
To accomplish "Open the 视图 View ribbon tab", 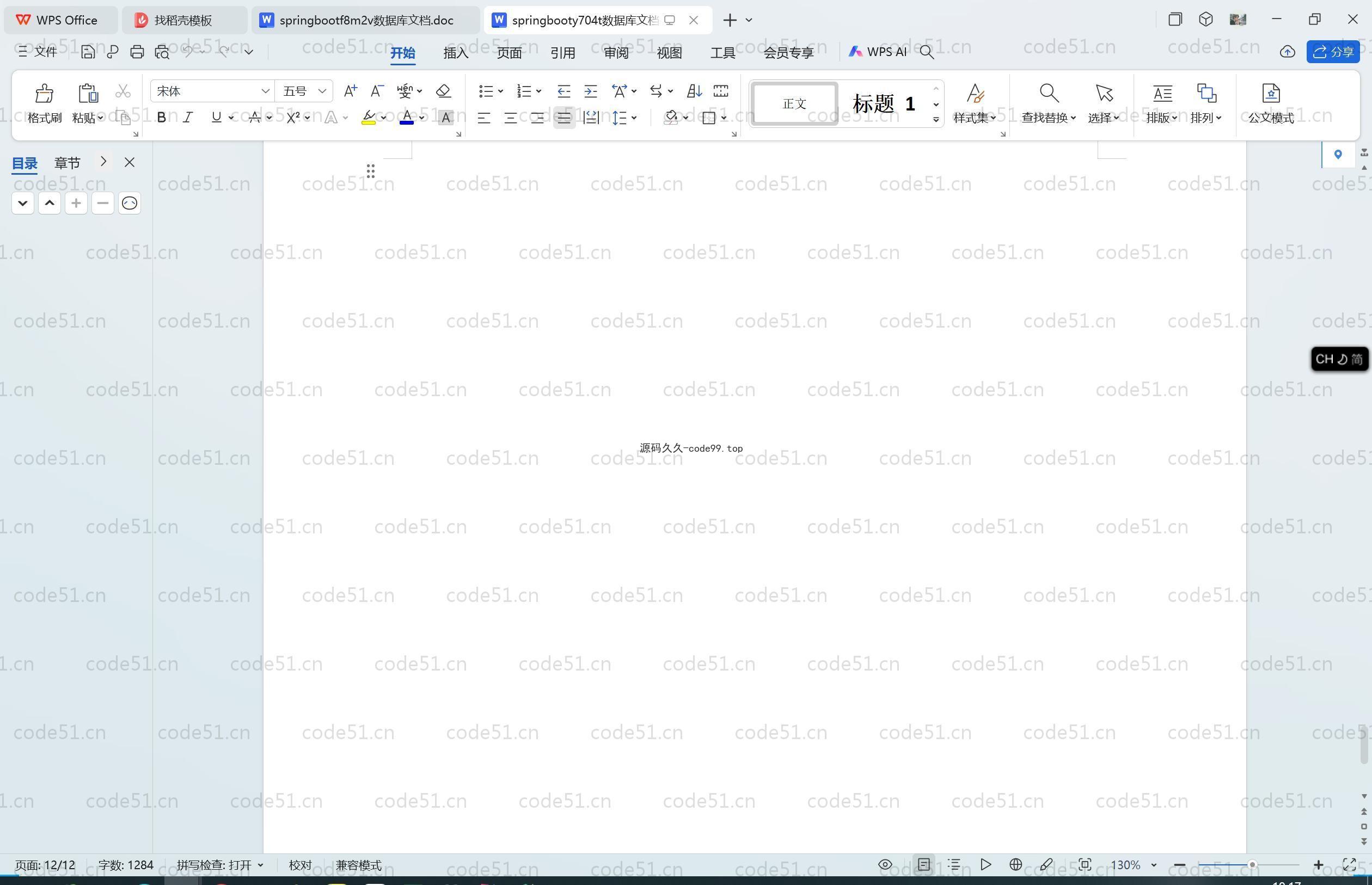I will [670, 52].
